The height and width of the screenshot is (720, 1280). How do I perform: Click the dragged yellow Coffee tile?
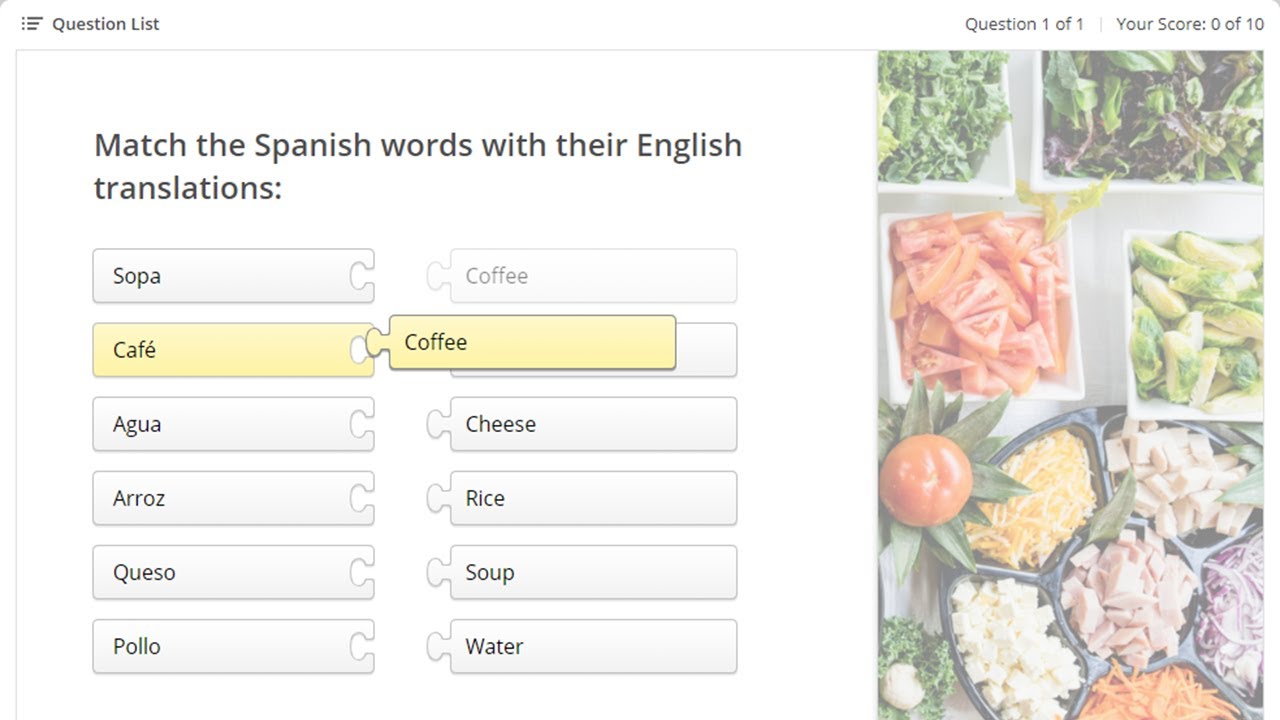point(530,342)
